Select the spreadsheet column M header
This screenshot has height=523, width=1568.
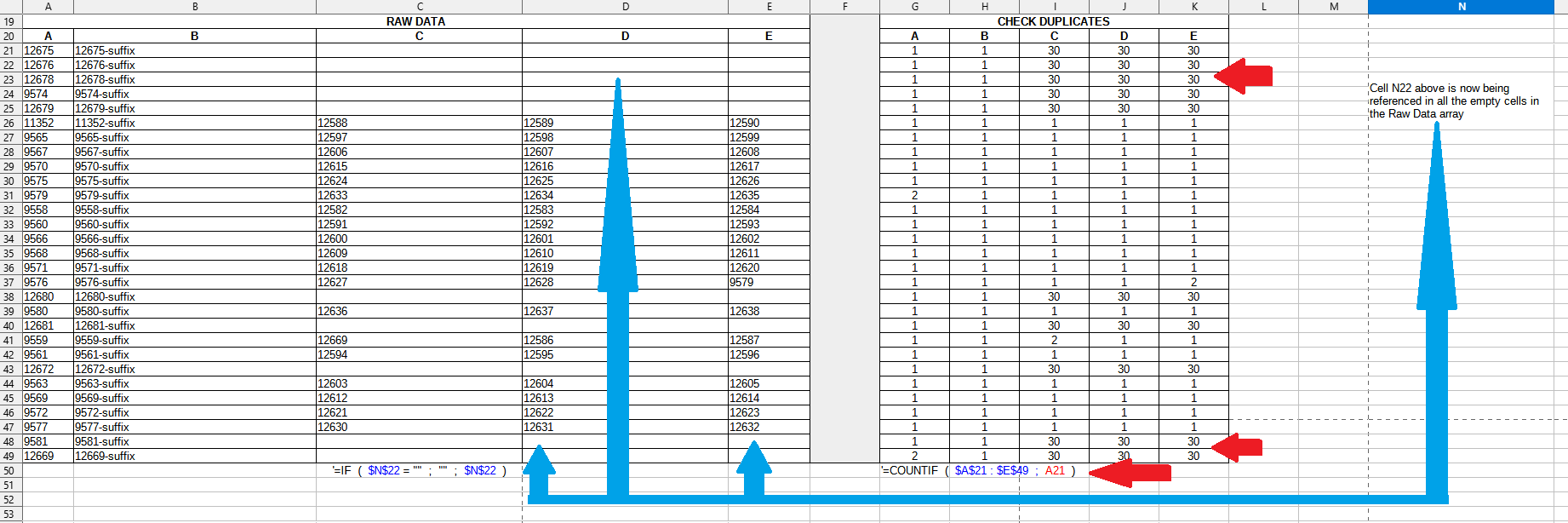click(x=1333, y=7)
